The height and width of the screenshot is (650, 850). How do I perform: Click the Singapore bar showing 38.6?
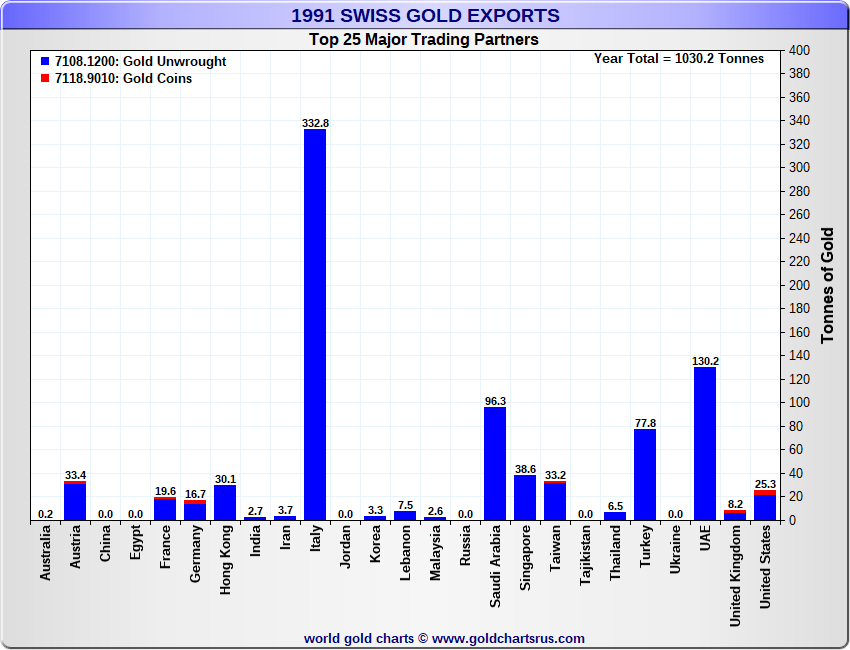pos(525,497)
